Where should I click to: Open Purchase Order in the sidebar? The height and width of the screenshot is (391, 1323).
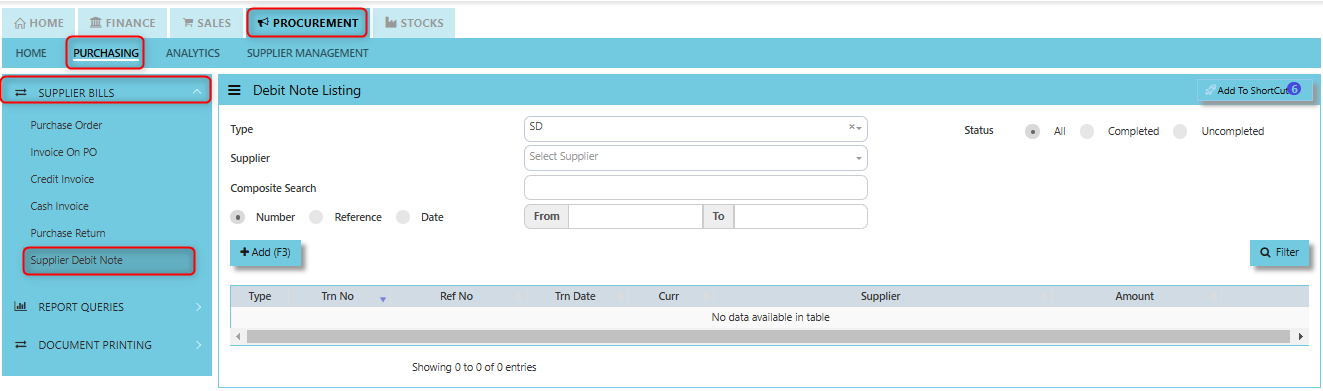(66, 125)
